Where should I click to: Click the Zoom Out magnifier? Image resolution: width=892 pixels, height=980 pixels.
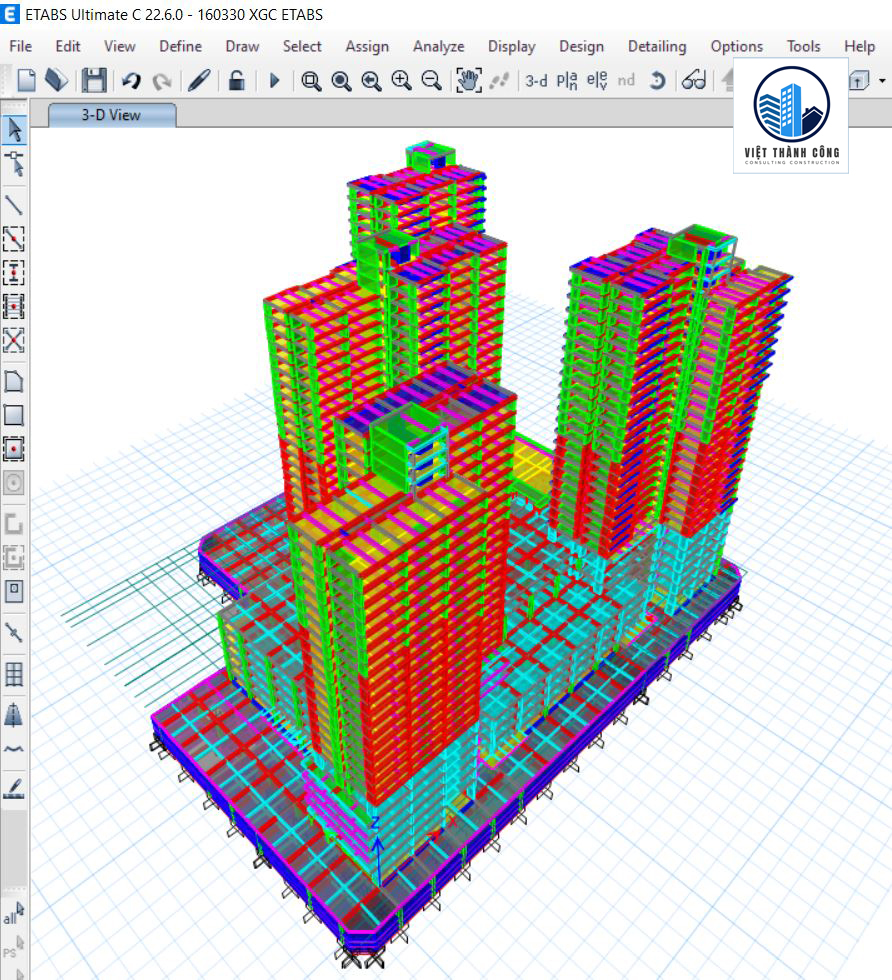pos(431,81)
